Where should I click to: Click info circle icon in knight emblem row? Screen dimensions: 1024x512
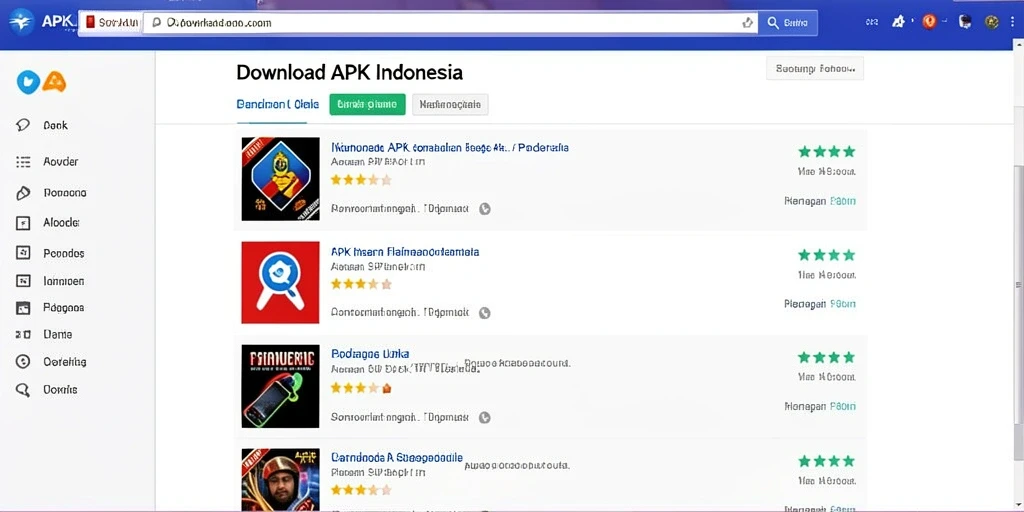tap(485, 209)
